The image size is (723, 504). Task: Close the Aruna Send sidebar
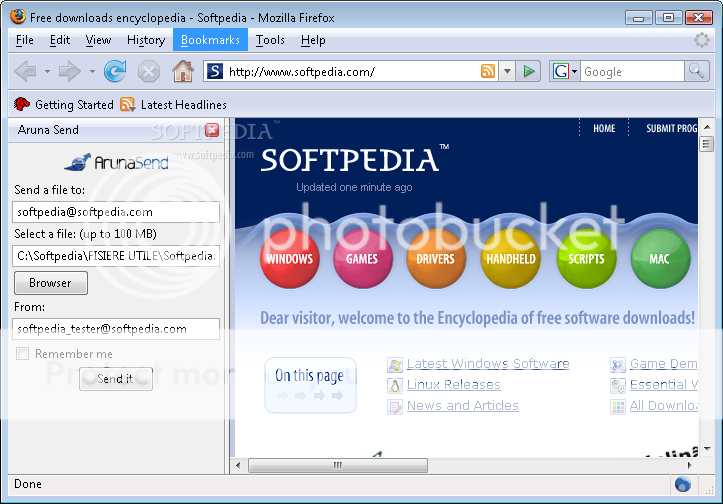click(x=212, y=130)
